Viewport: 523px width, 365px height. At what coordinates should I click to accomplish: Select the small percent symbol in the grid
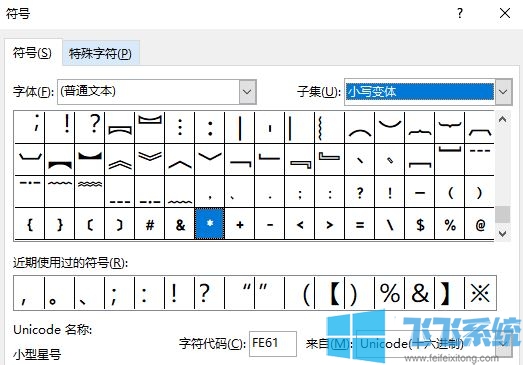pos(450,224)
